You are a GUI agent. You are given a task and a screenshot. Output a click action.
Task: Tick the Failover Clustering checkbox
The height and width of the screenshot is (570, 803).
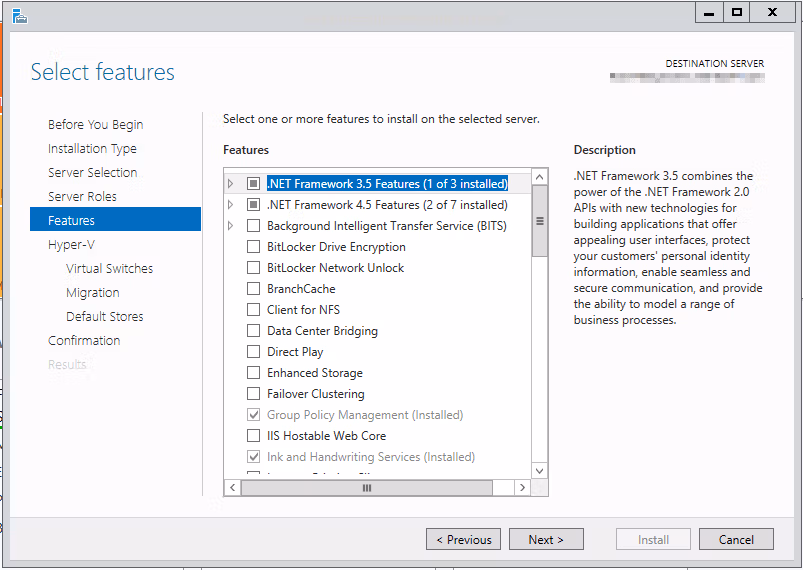pos(253,394)
